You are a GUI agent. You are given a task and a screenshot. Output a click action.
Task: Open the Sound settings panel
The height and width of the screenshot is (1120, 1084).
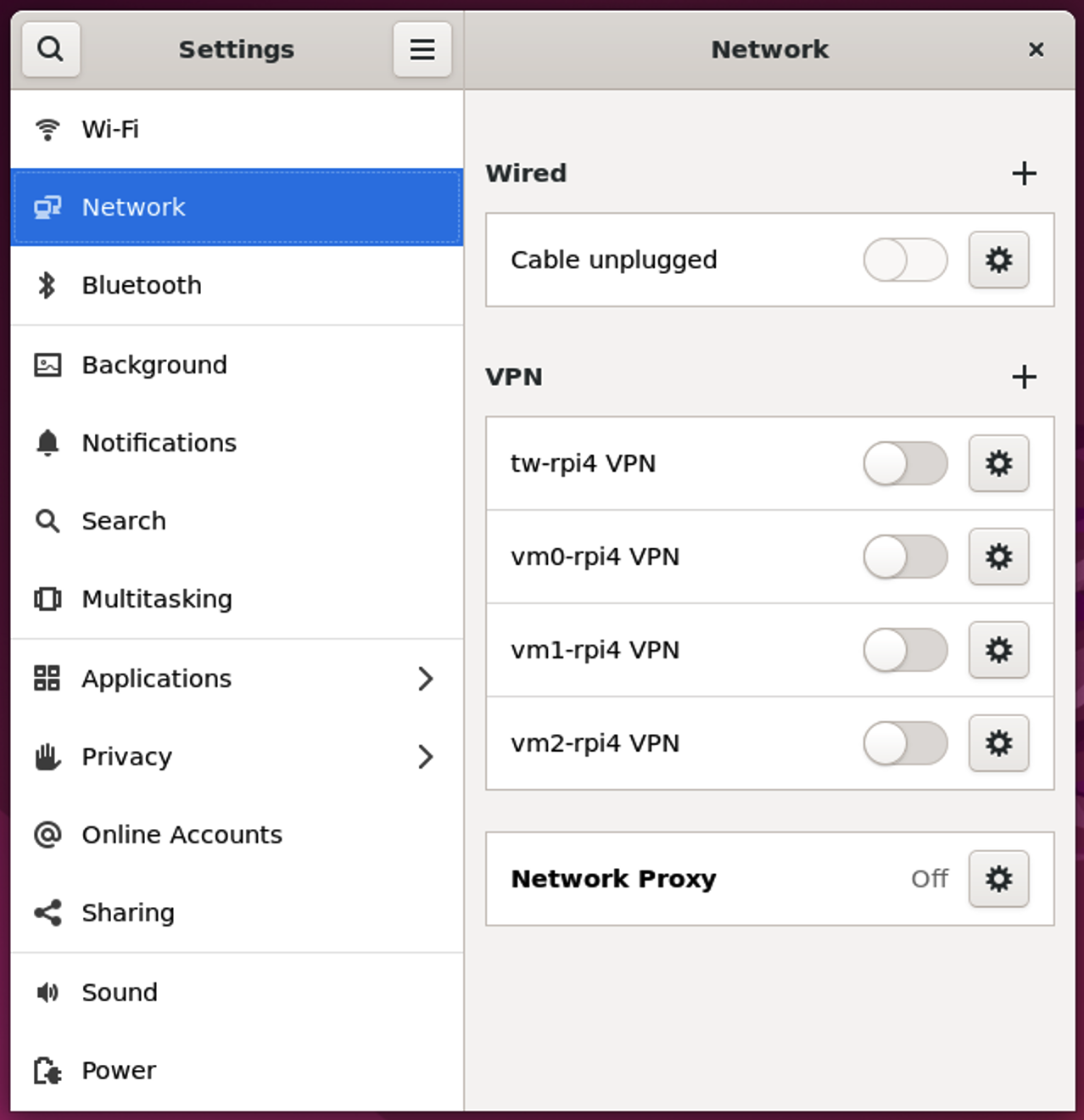120,993
